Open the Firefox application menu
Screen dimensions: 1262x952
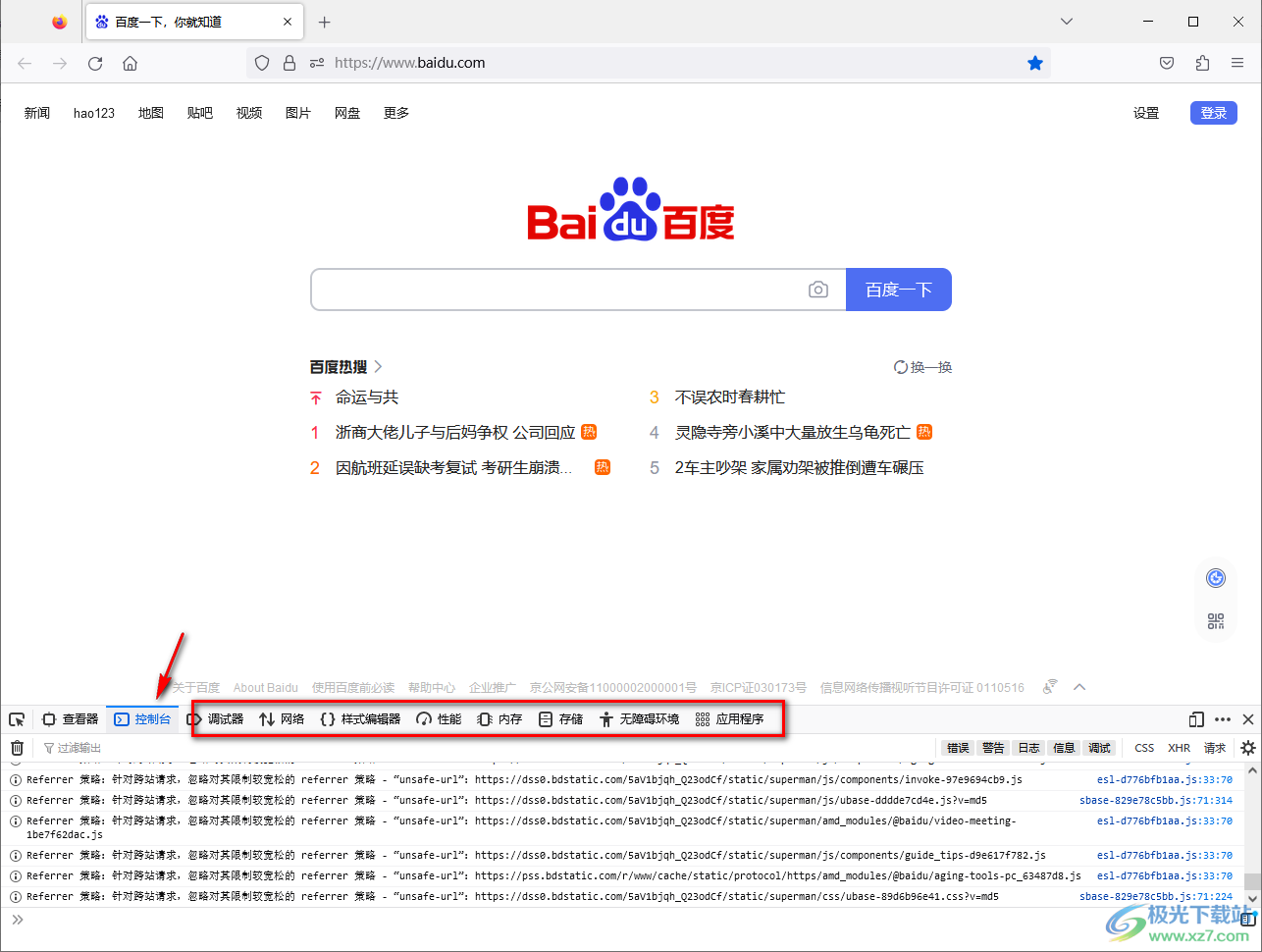coord(1237,63)
